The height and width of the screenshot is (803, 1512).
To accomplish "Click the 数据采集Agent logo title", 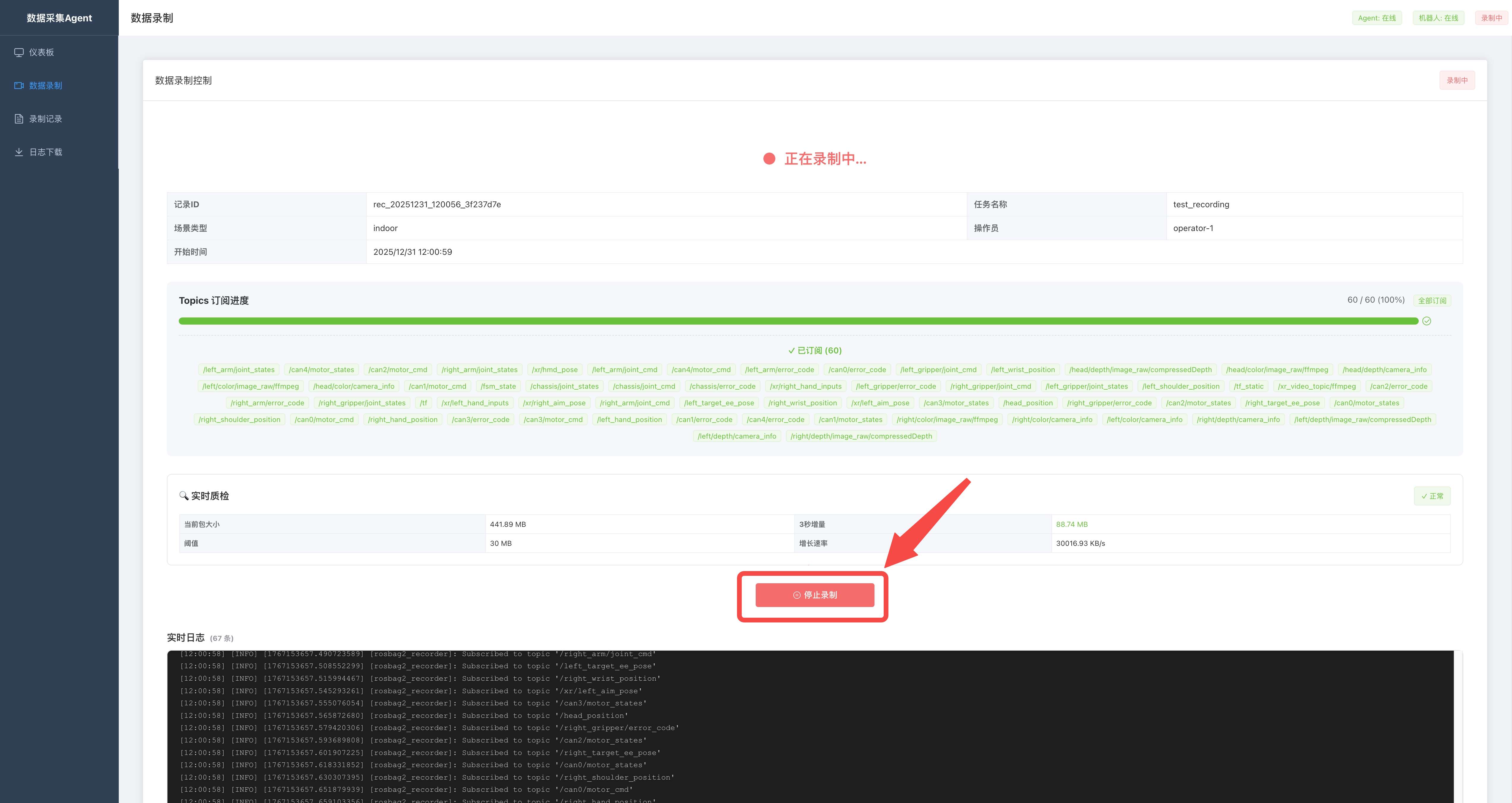I will (x=59, y=18).
